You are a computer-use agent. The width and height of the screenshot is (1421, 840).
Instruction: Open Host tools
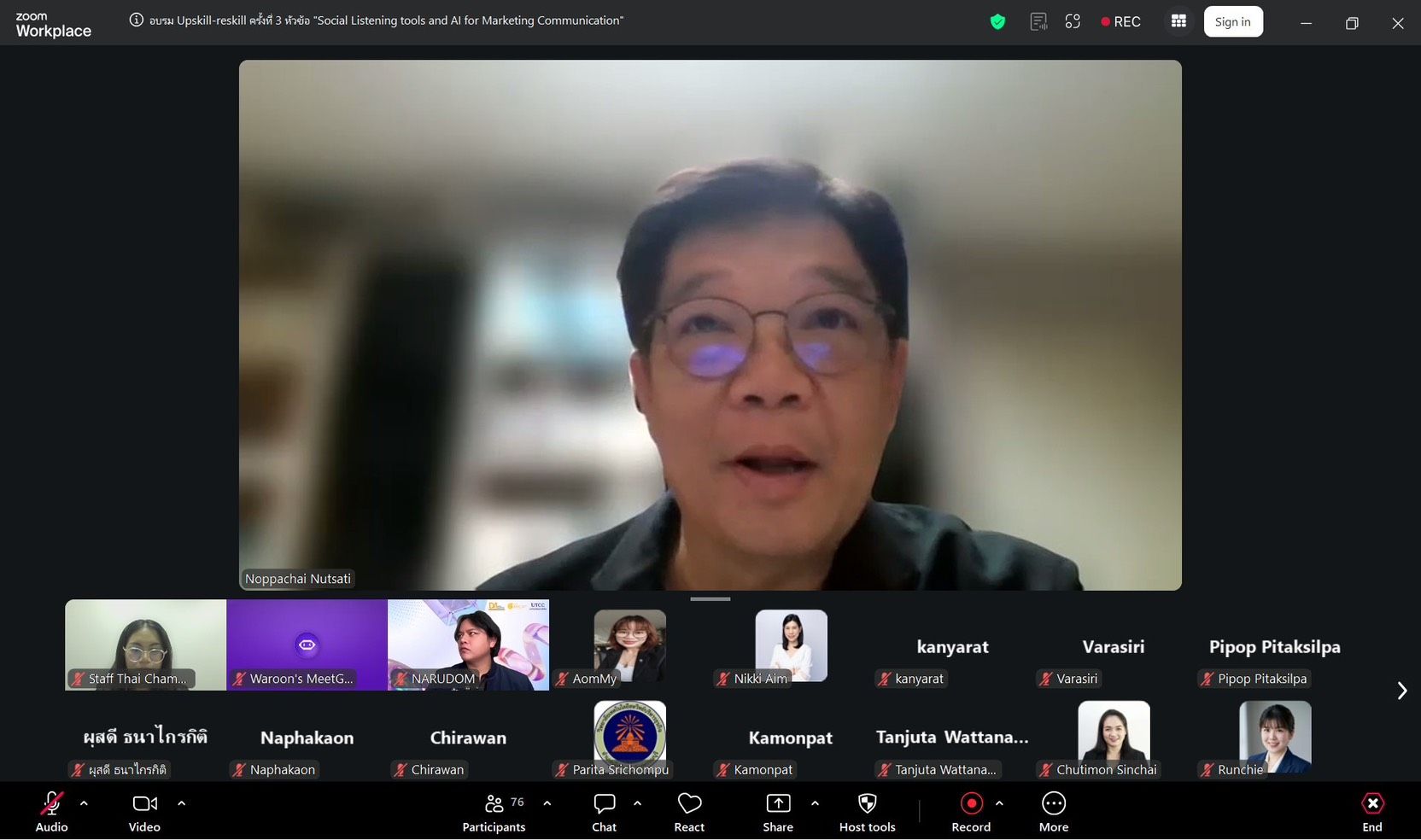[x=867, y=811]
